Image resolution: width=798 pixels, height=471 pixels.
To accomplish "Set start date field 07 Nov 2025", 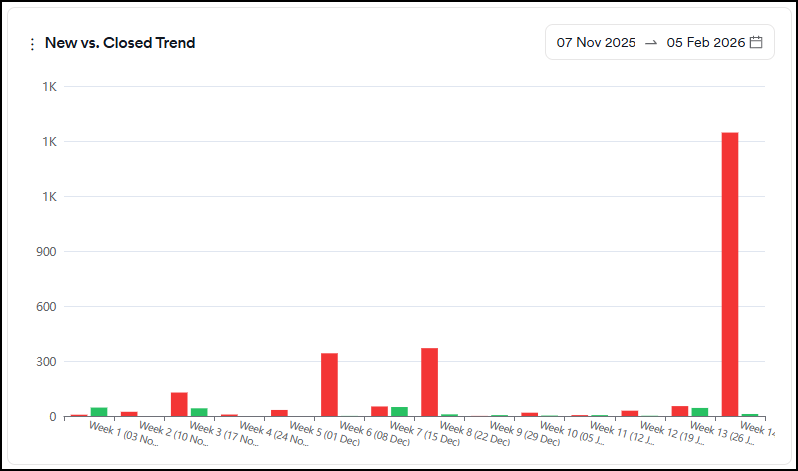I will tap(596, 42).
